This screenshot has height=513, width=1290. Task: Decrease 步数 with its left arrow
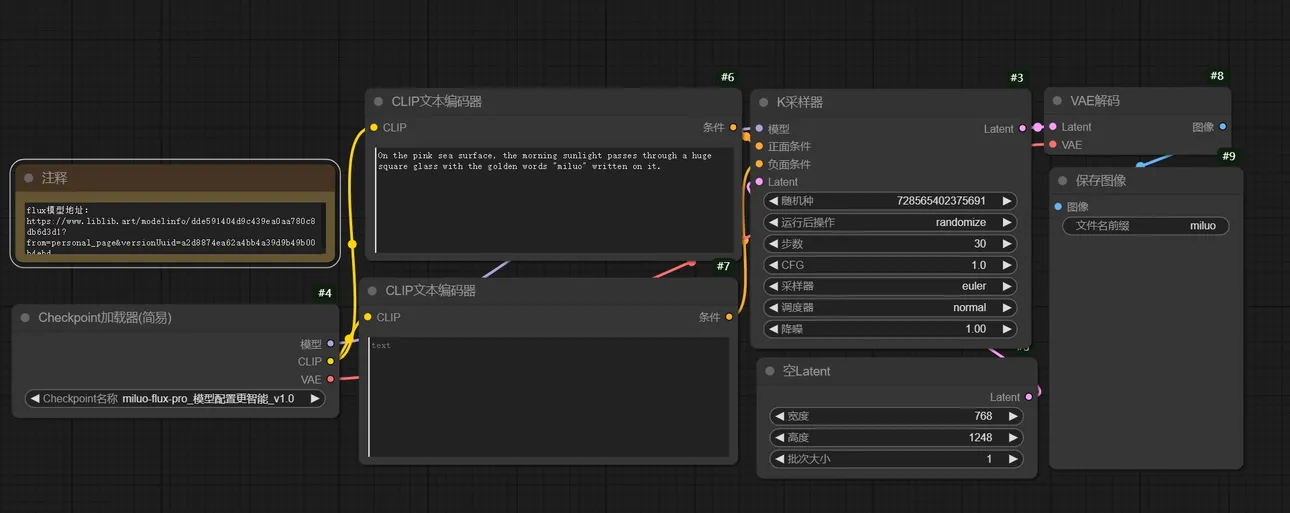[x=773, y=244]
